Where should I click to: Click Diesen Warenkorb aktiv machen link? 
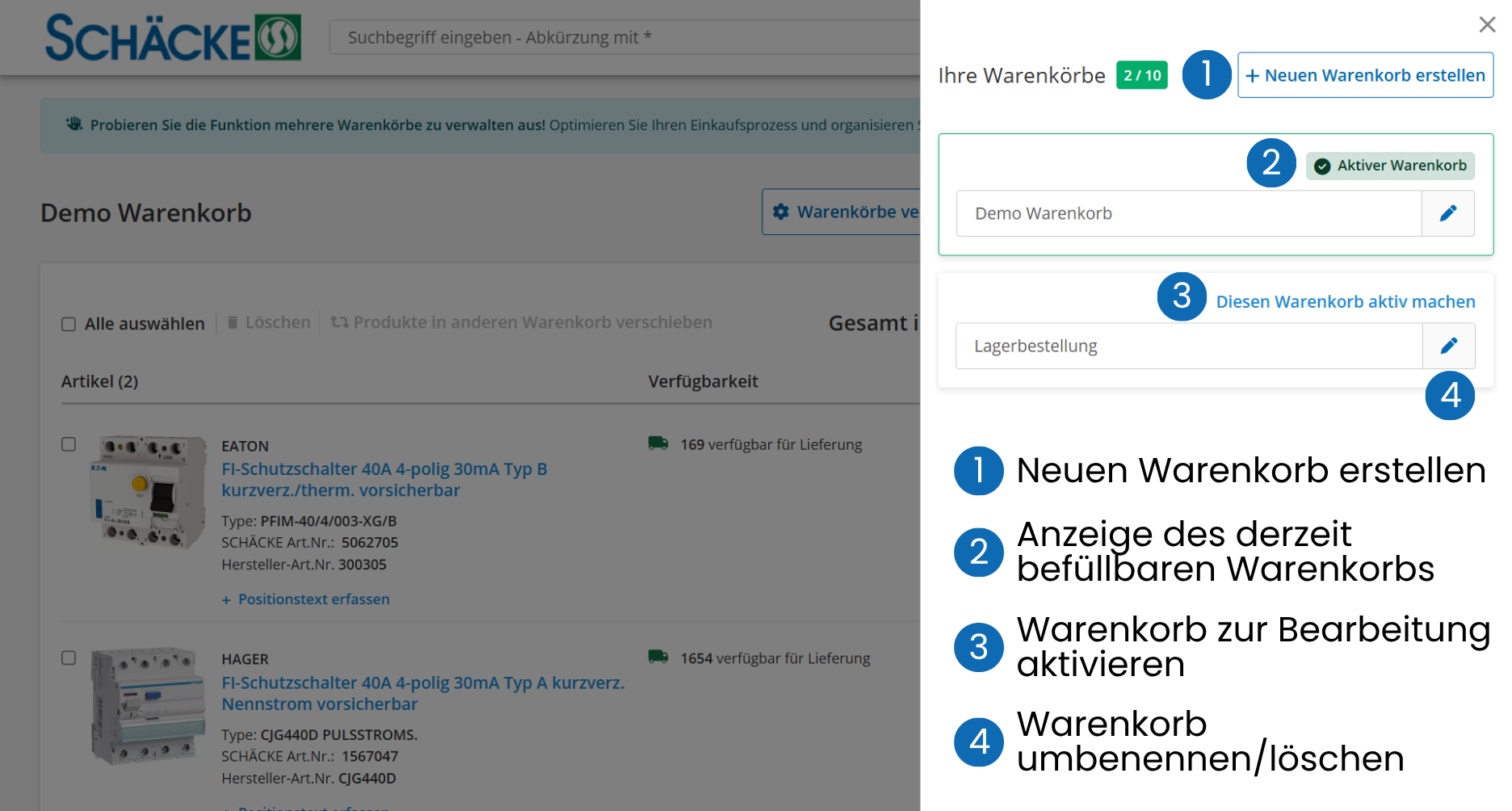(x=1346, y=301)
